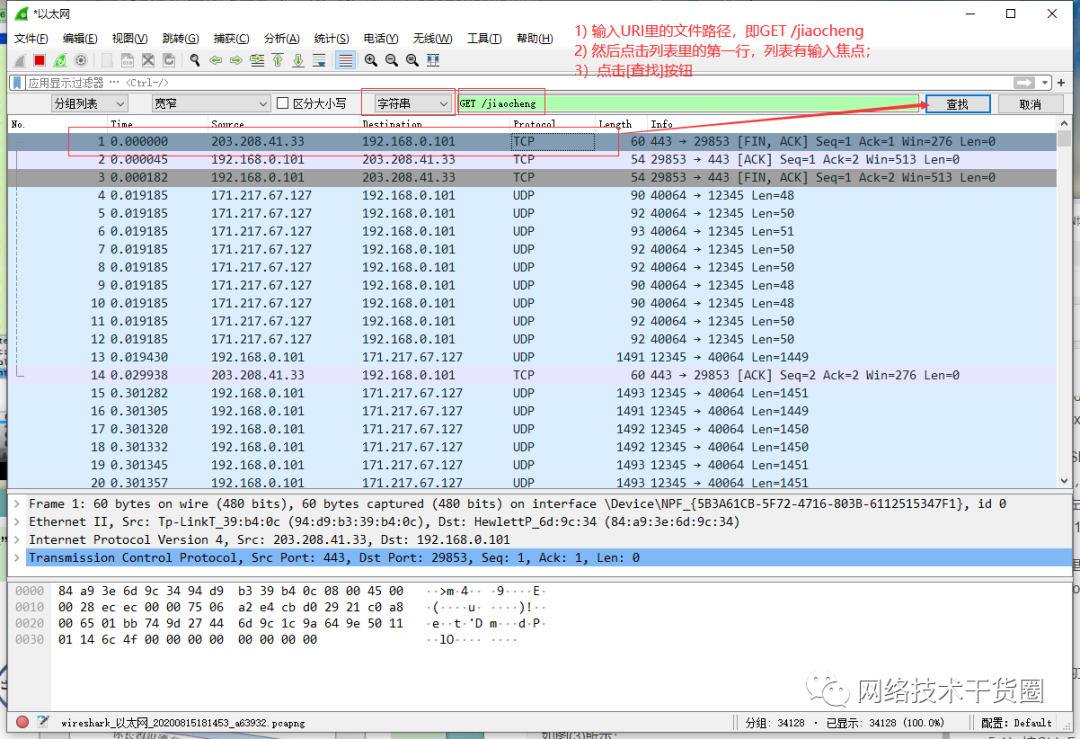Click the stop capture red square icon
Screen dimensions: 1080x739
tap(39, 59)
